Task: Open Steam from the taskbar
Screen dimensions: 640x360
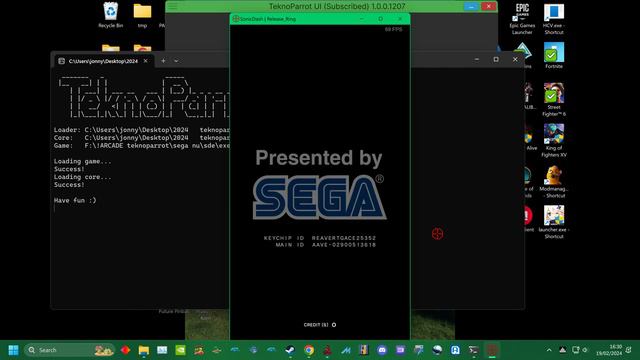Action: tap(290, 350)
